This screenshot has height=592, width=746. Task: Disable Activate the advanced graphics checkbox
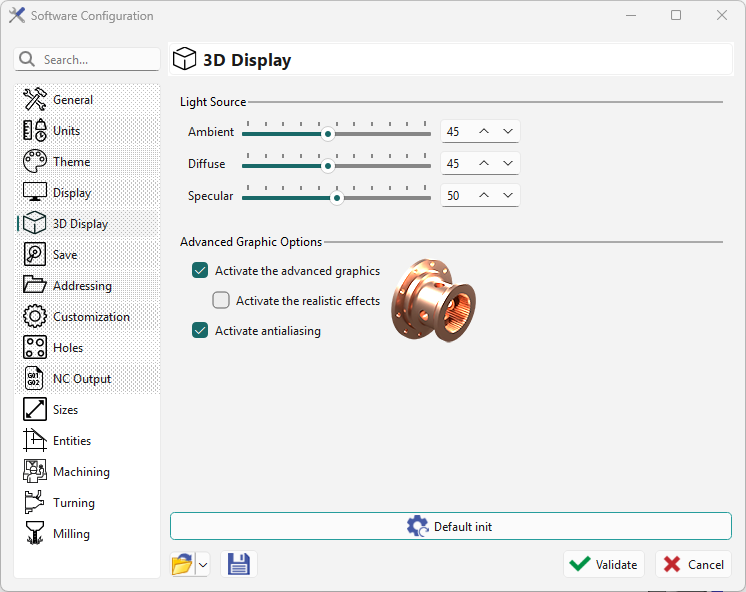point(200,271)
